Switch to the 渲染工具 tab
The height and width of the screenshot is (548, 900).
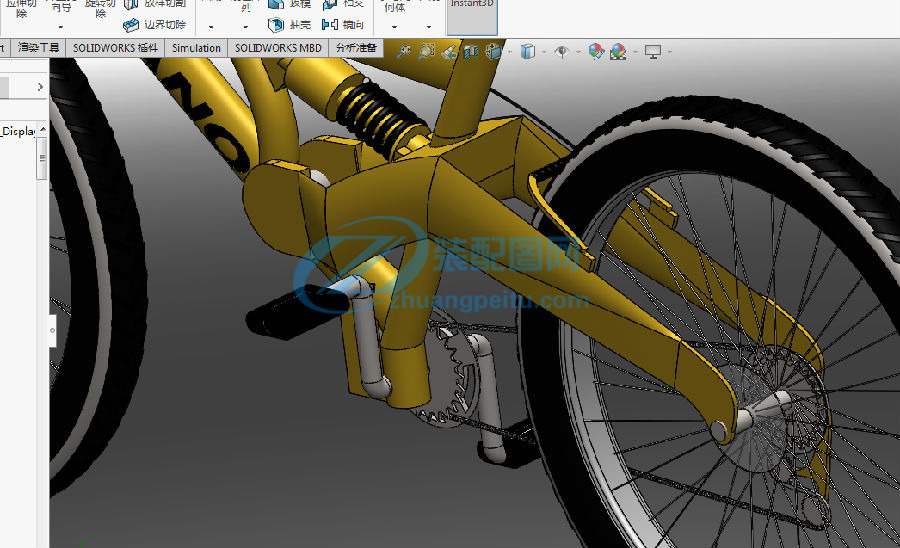tap(38, 48)
